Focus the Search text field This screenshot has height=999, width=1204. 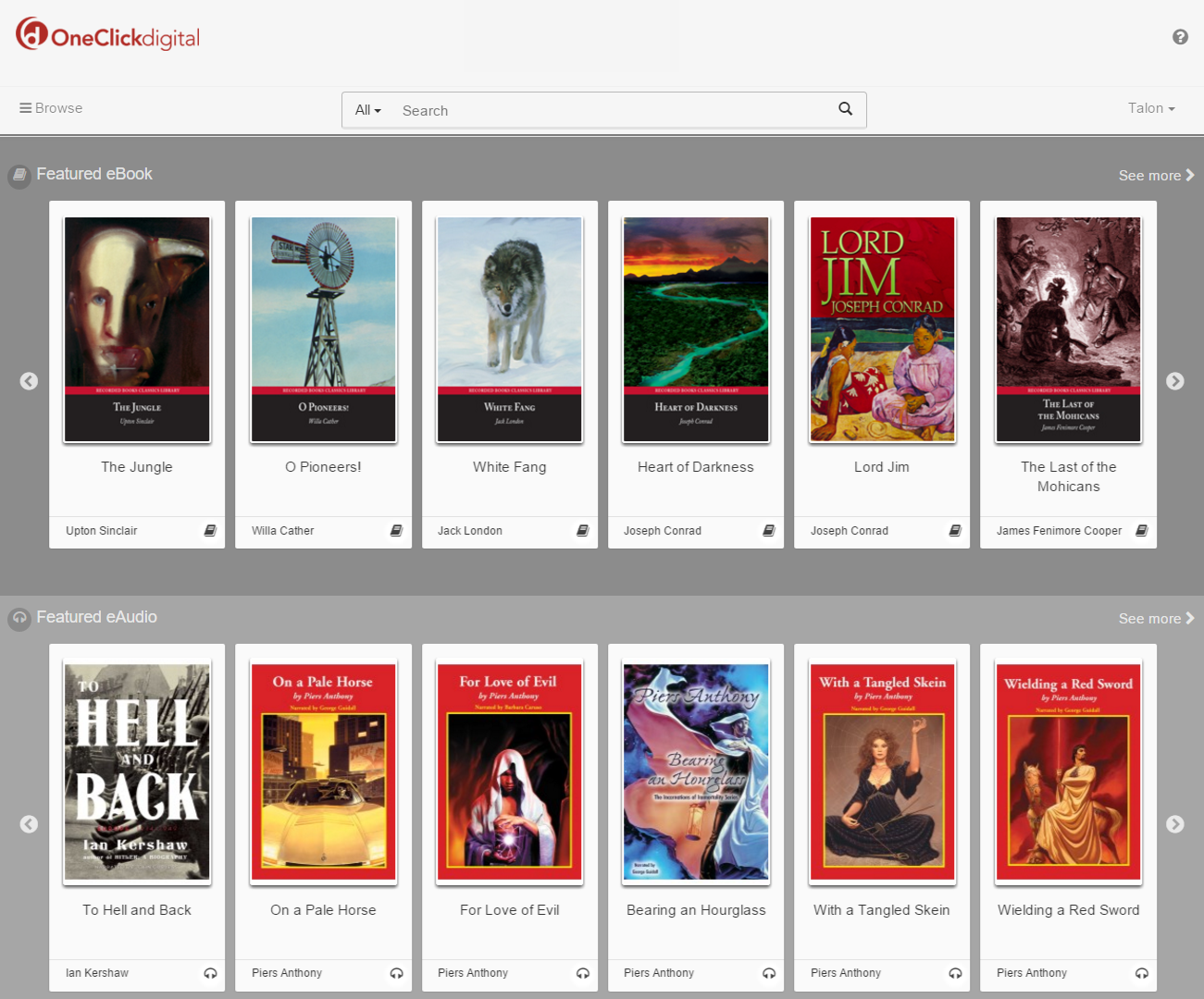coord(611,110)
